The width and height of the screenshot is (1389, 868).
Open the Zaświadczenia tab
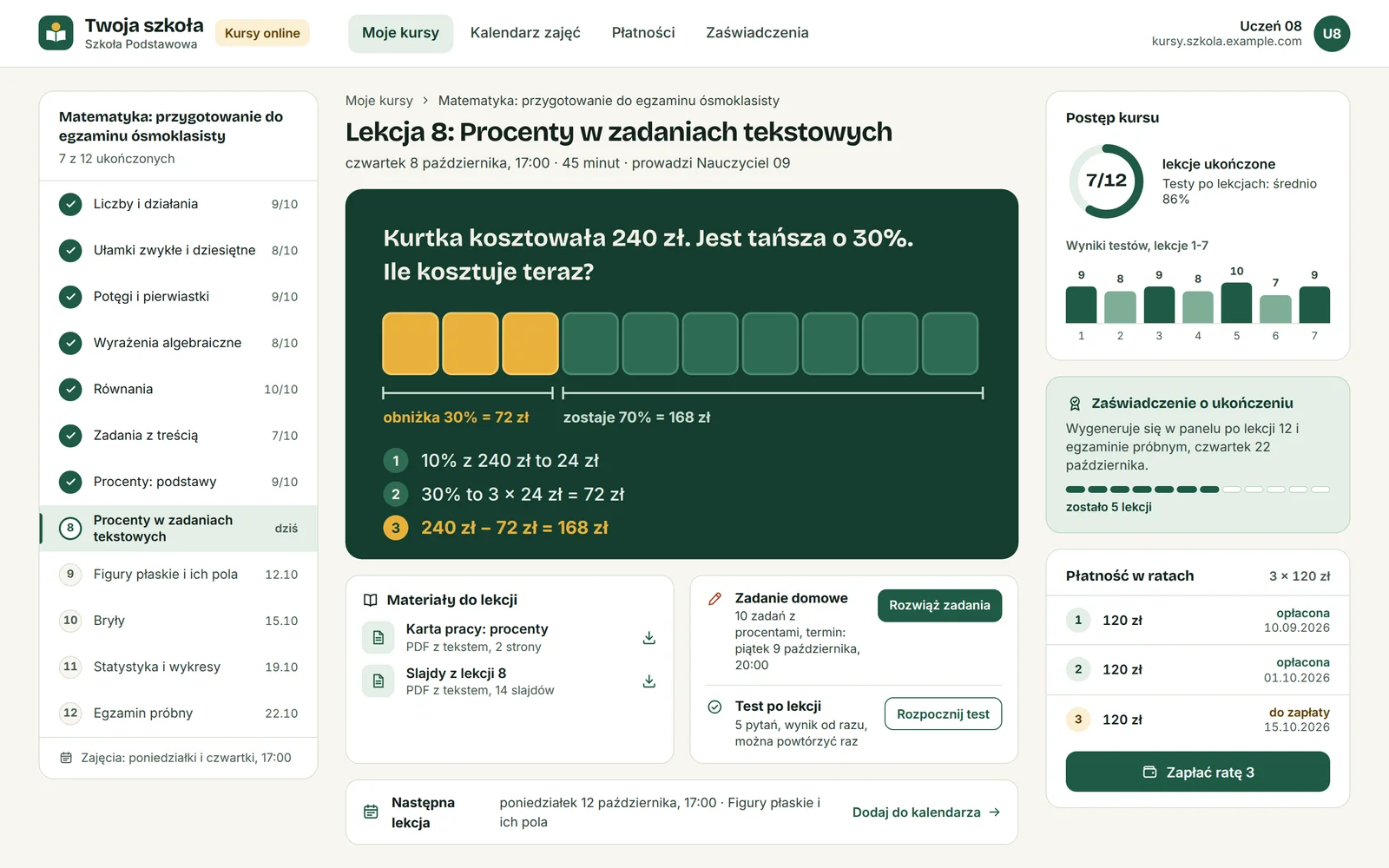coord(757,33)
